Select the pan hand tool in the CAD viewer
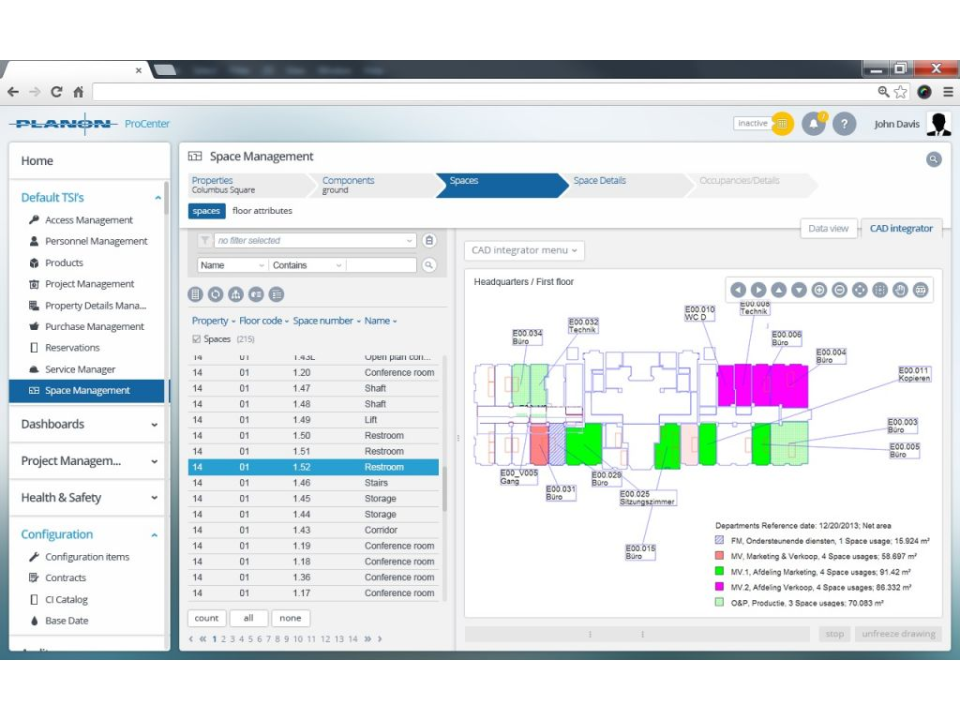This screenshot has width=960, height=720. pos(900,290)
